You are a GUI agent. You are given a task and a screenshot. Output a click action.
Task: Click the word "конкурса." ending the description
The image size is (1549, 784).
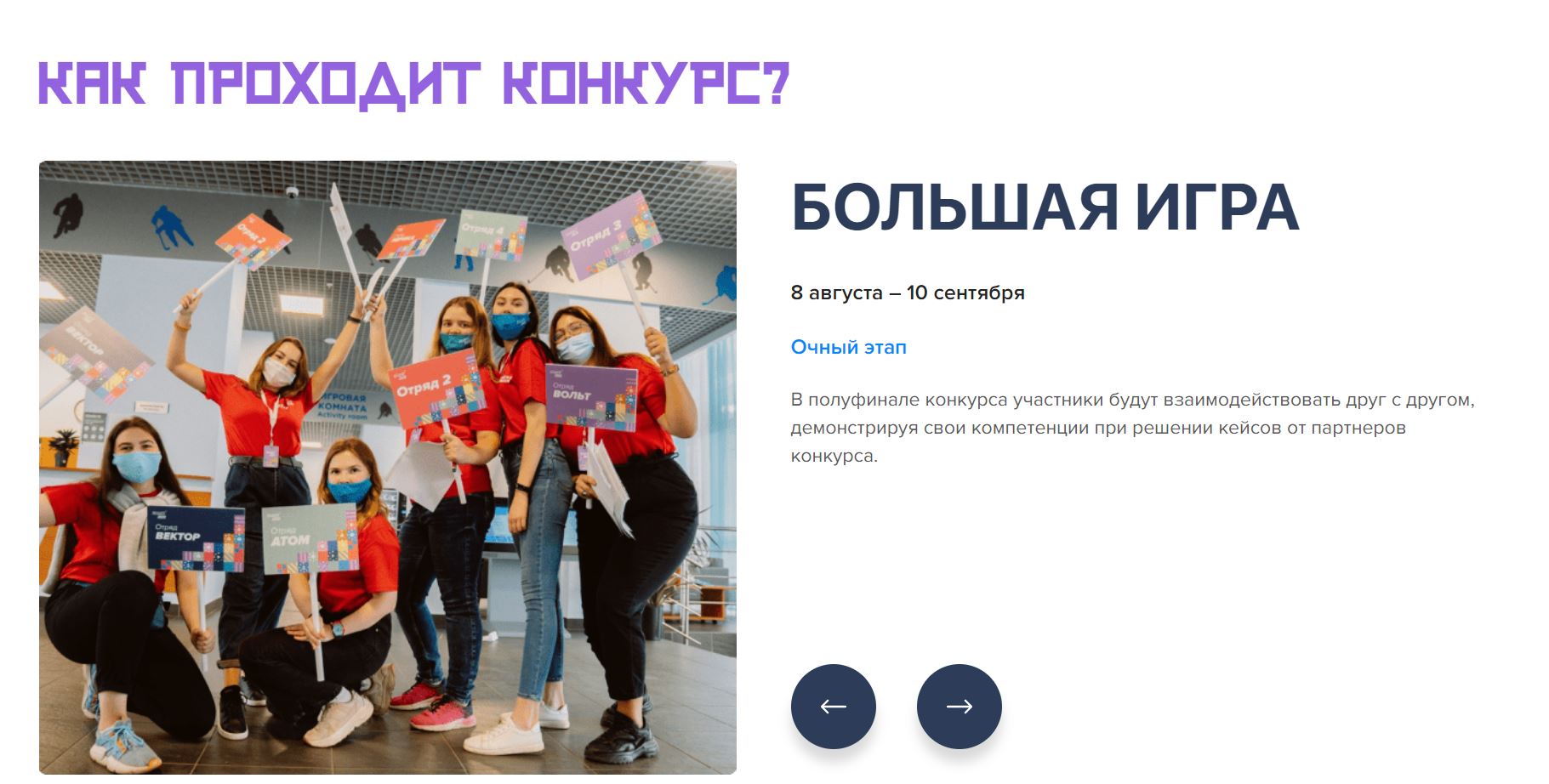click(x=834, y=456)
